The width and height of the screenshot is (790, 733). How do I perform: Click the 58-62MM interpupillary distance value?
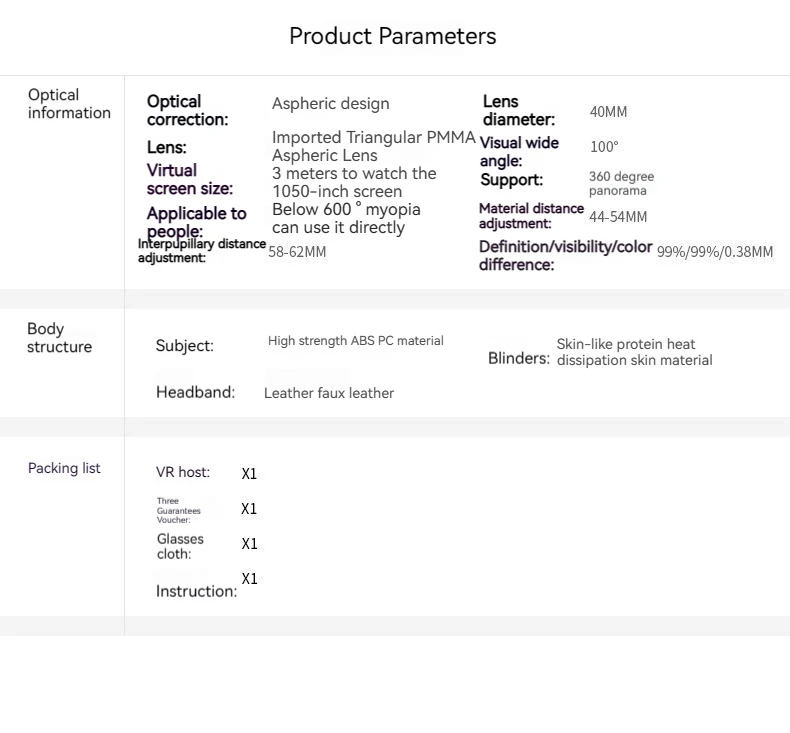point(297,251)
